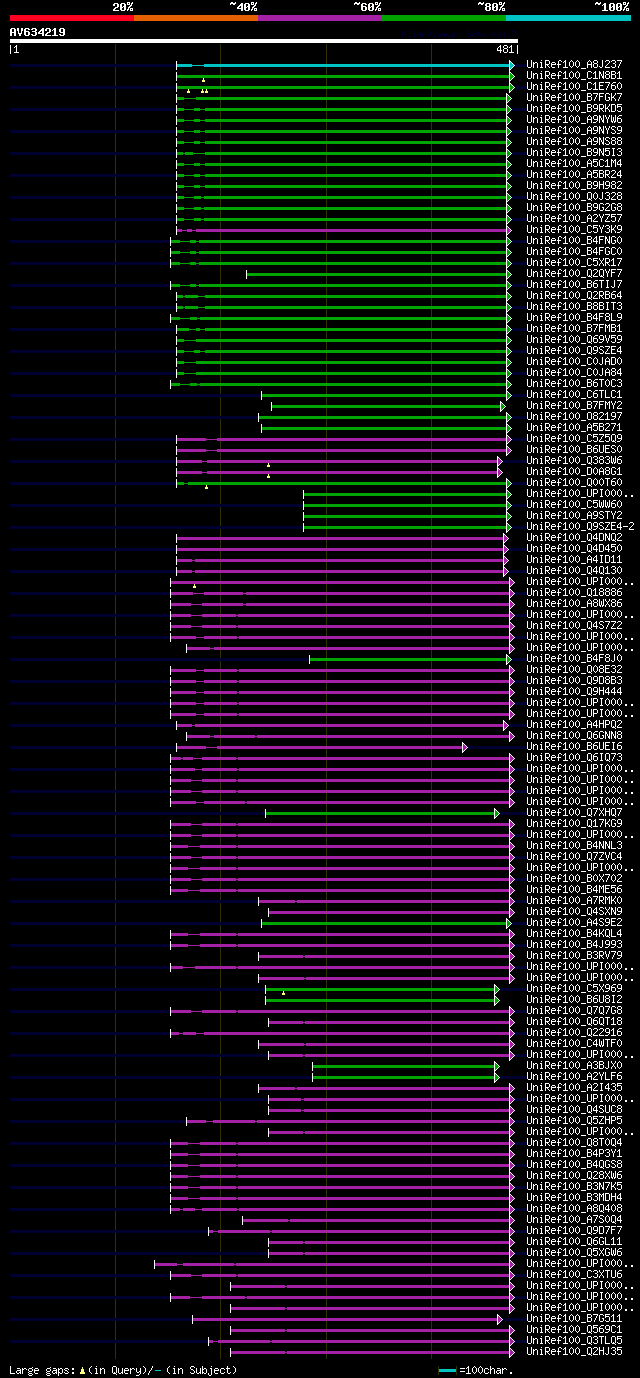Open the UniRef100_Q00T60 label
Image resolution: width=640 pixels, height=1378 pixels.
click(574, 482)
